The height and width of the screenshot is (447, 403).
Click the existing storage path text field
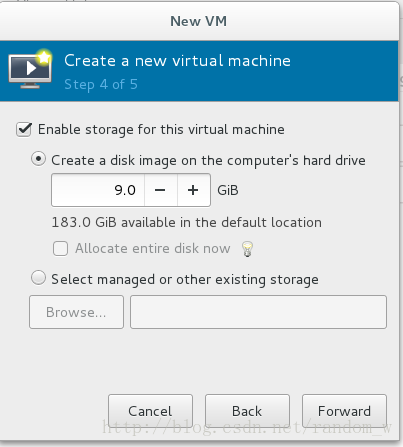pyautogui.click(x=258, y=312)
